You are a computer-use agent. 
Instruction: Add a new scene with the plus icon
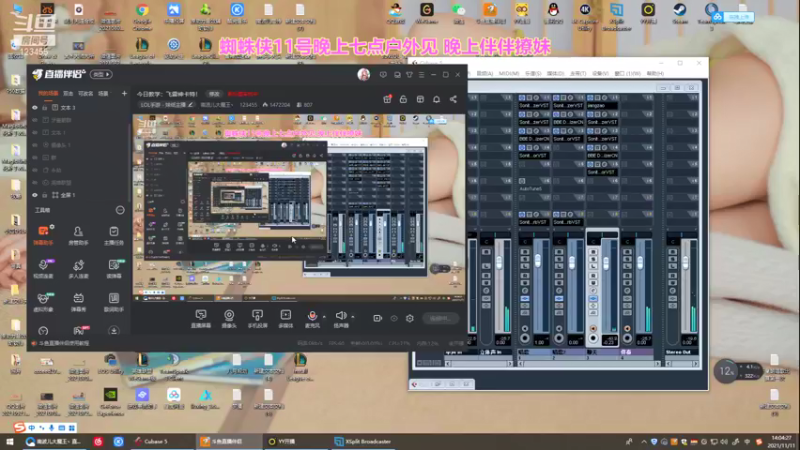pyautogui.click(x=124, y=93)
